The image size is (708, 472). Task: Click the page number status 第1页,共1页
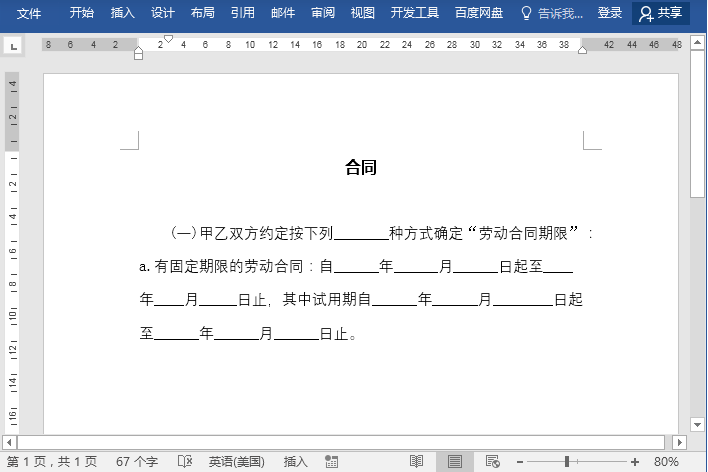point(52,462)
